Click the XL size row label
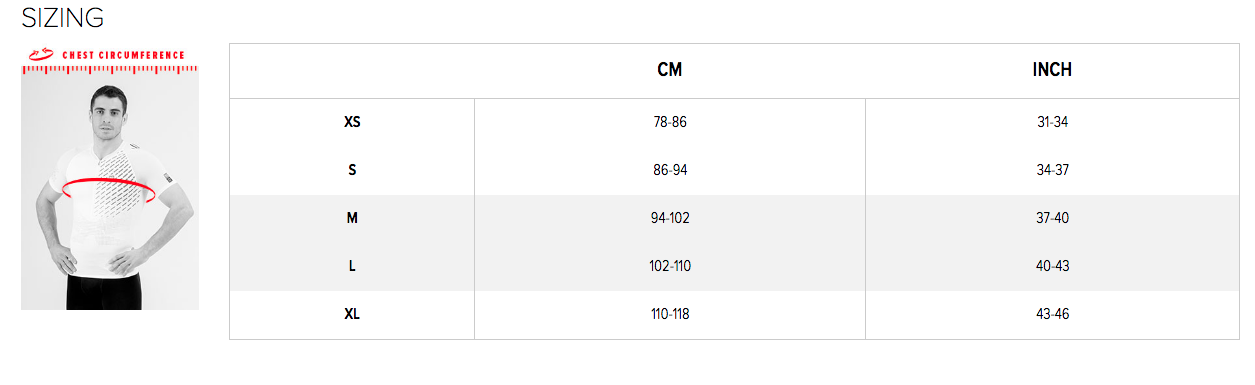The image size is (1255, 385). click(x=352, y=314)
